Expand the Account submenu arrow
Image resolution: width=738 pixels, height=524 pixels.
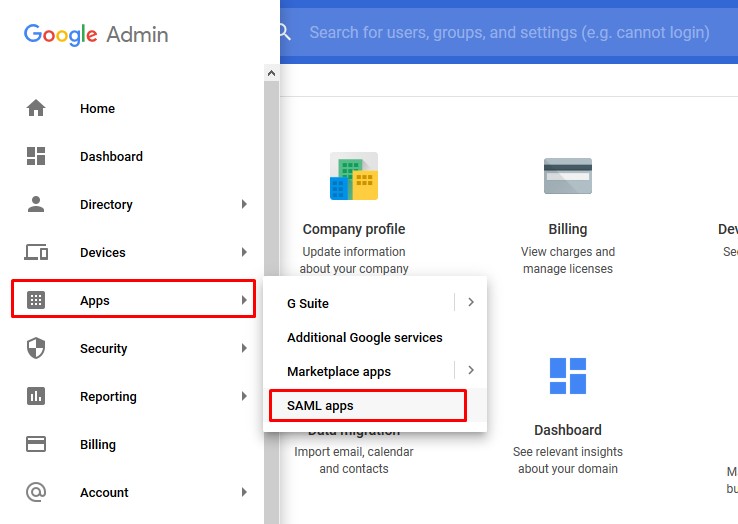point(244,492)
